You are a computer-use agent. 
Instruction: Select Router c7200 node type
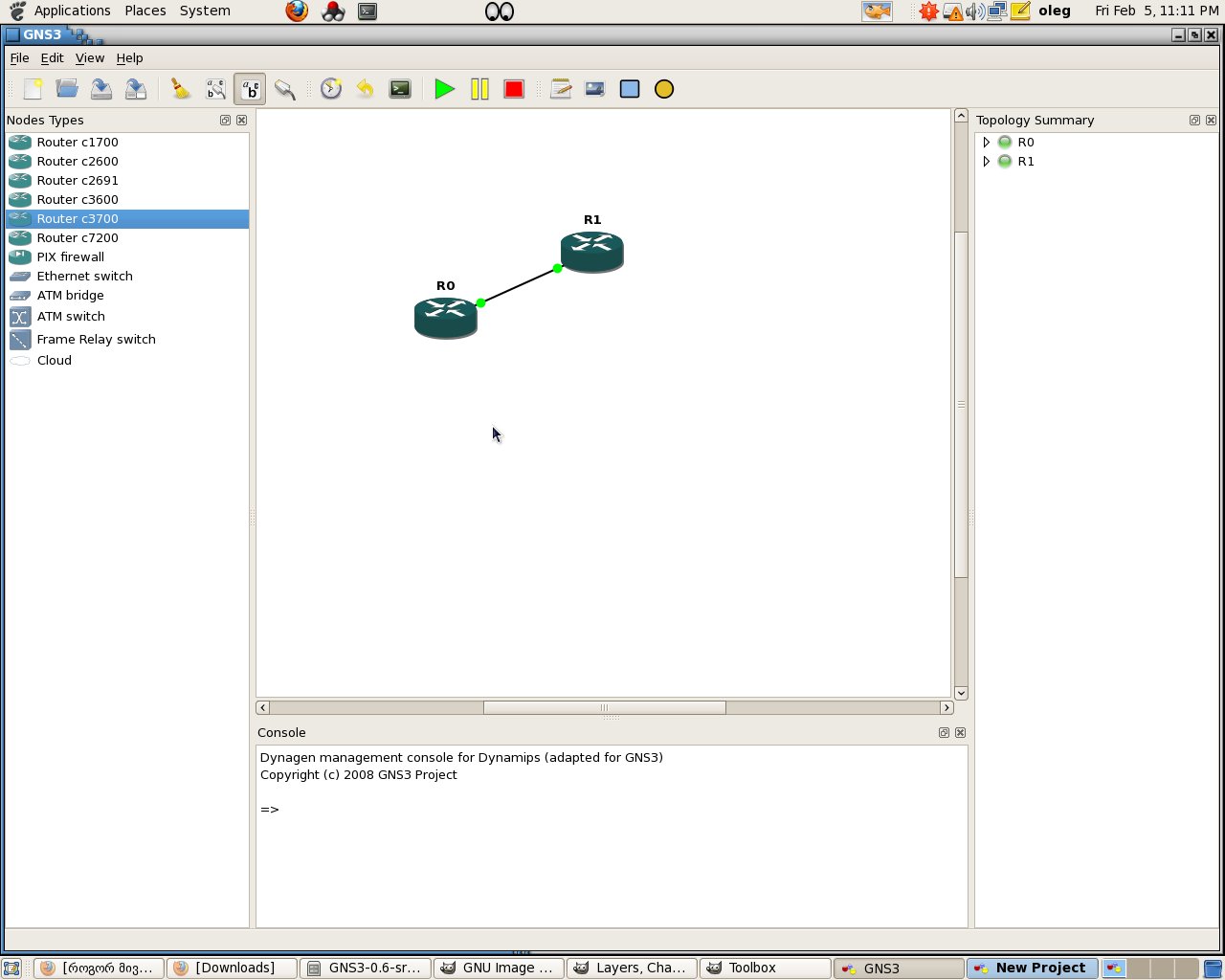click(78, 238)
